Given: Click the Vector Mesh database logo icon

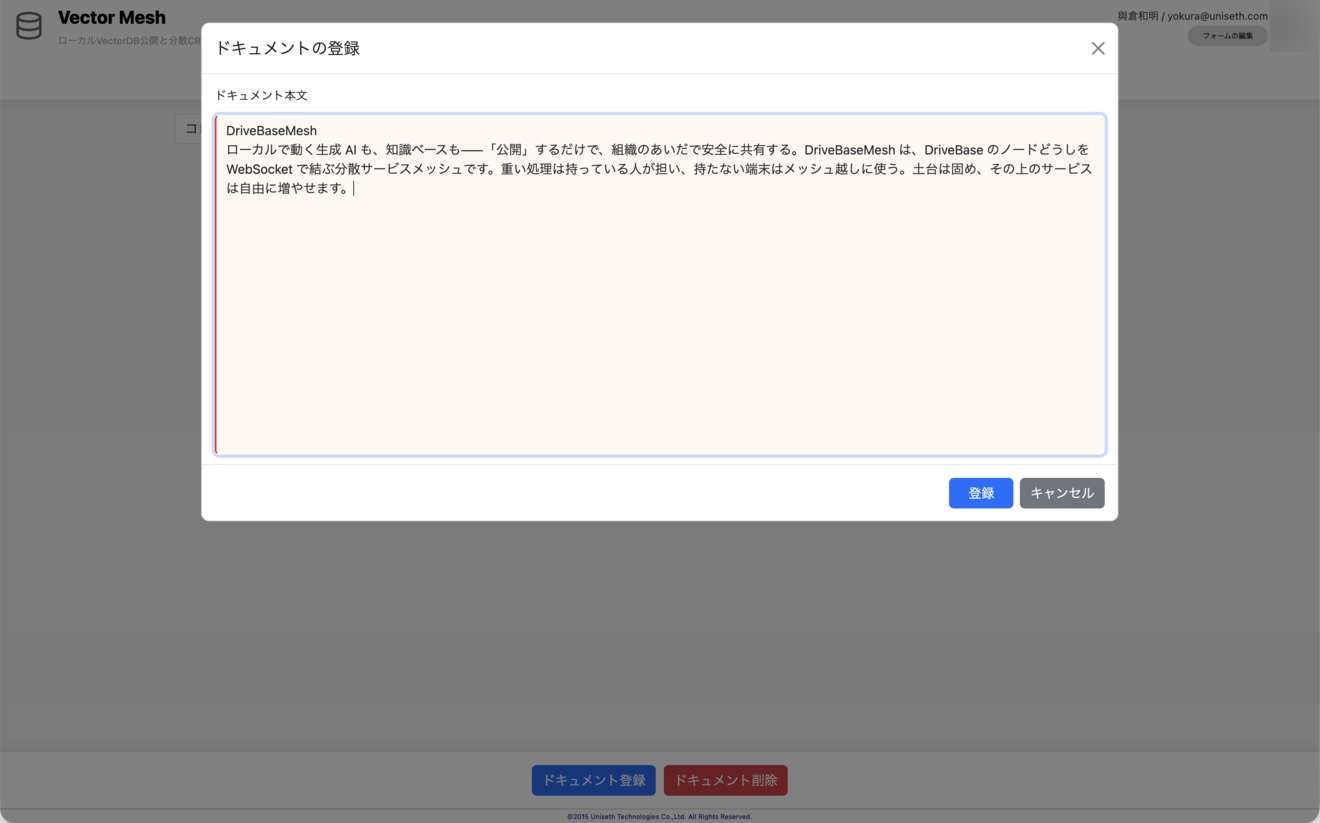Looking at the screenshot, I should pyautogui.click(x=29, y=26).
